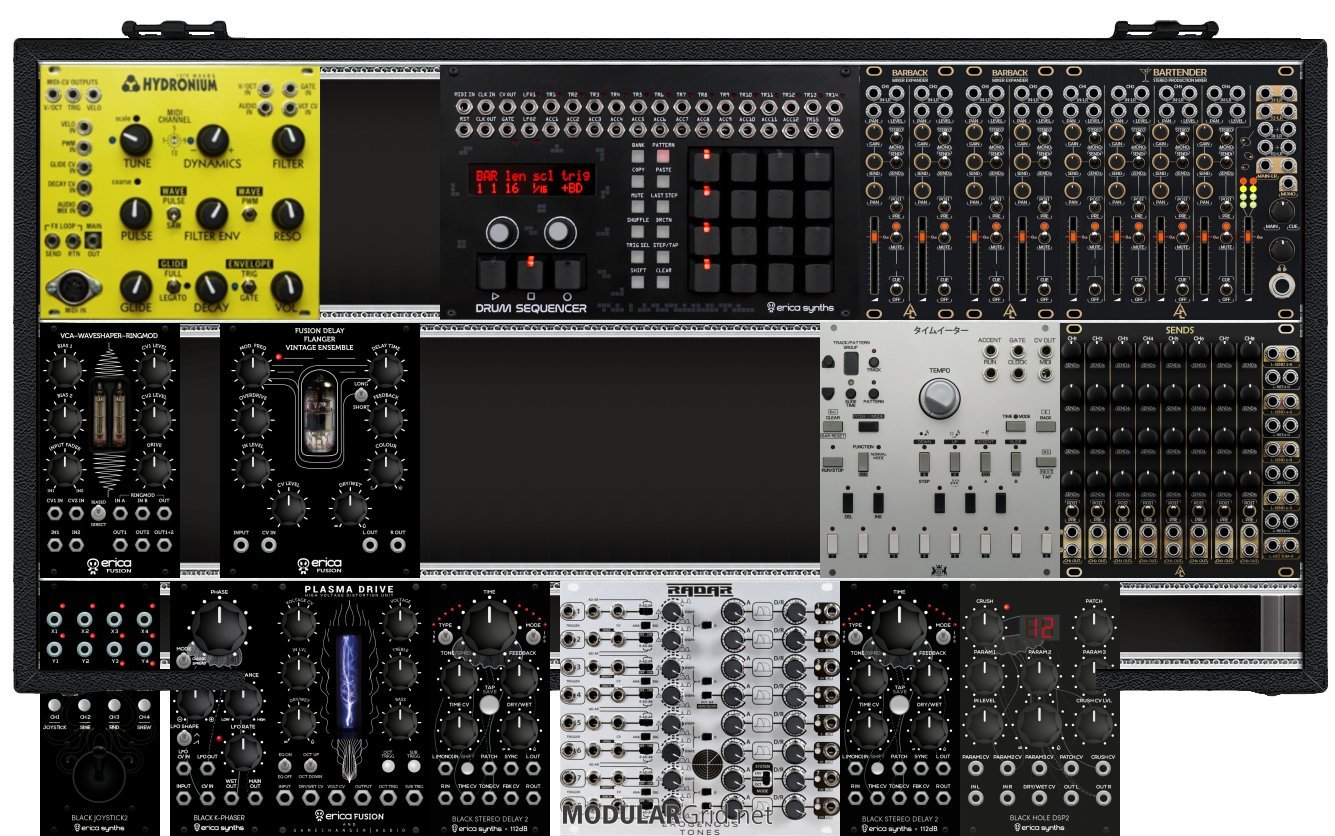Click TAP on the Stereo Delay beside Plasma Drive

489,705
